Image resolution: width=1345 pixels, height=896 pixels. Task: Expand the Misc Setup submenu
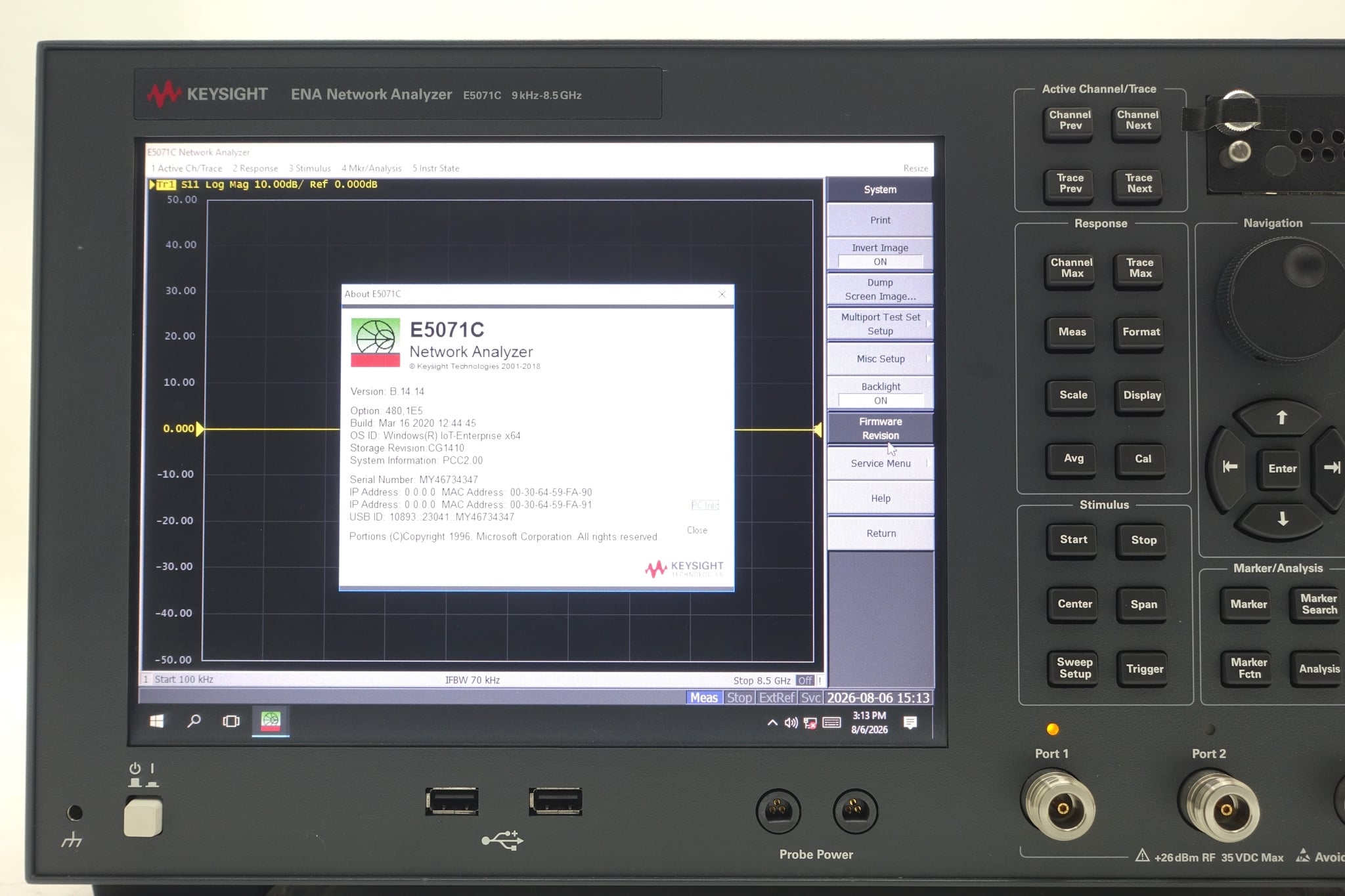880,359
